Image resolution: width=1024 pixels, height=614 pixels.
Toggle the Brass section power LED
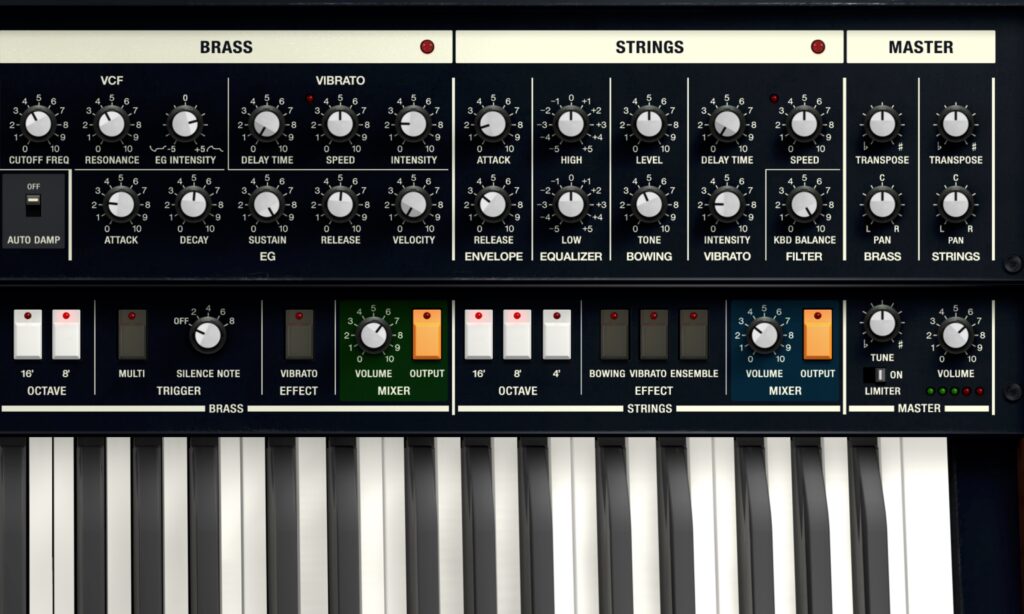point(427,47)
